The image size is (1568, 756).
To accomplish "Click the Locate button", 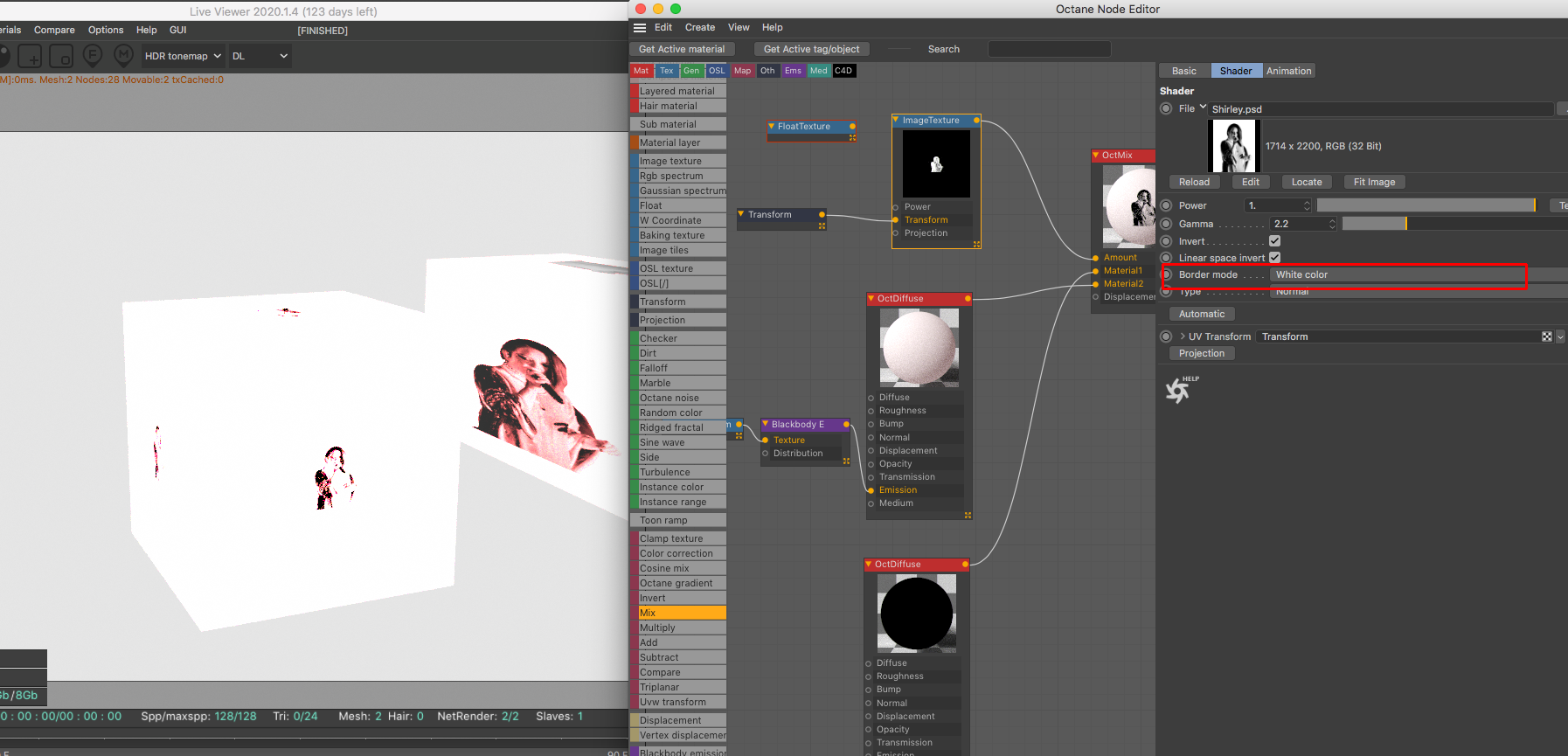I will click(1307, 182).
